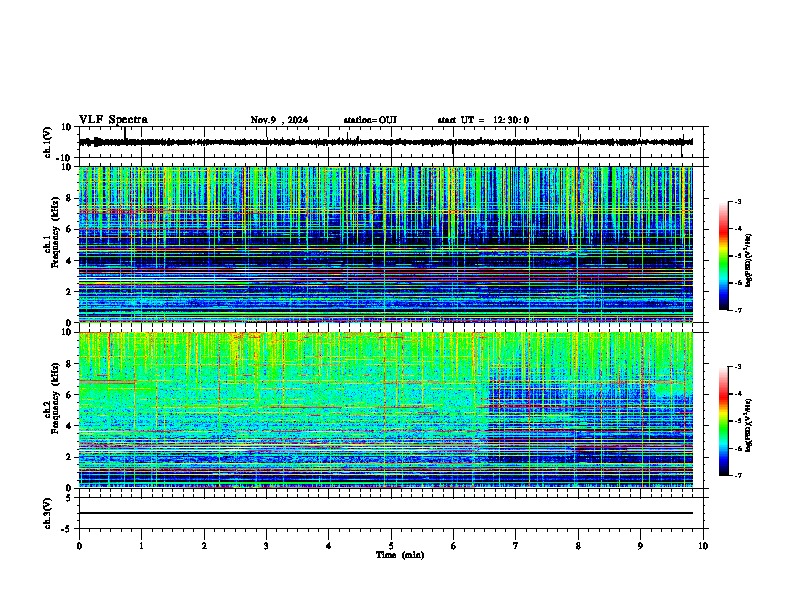Click the ch.1 voltage waveform trace
The image size is (792, 612).
point(386,142)
